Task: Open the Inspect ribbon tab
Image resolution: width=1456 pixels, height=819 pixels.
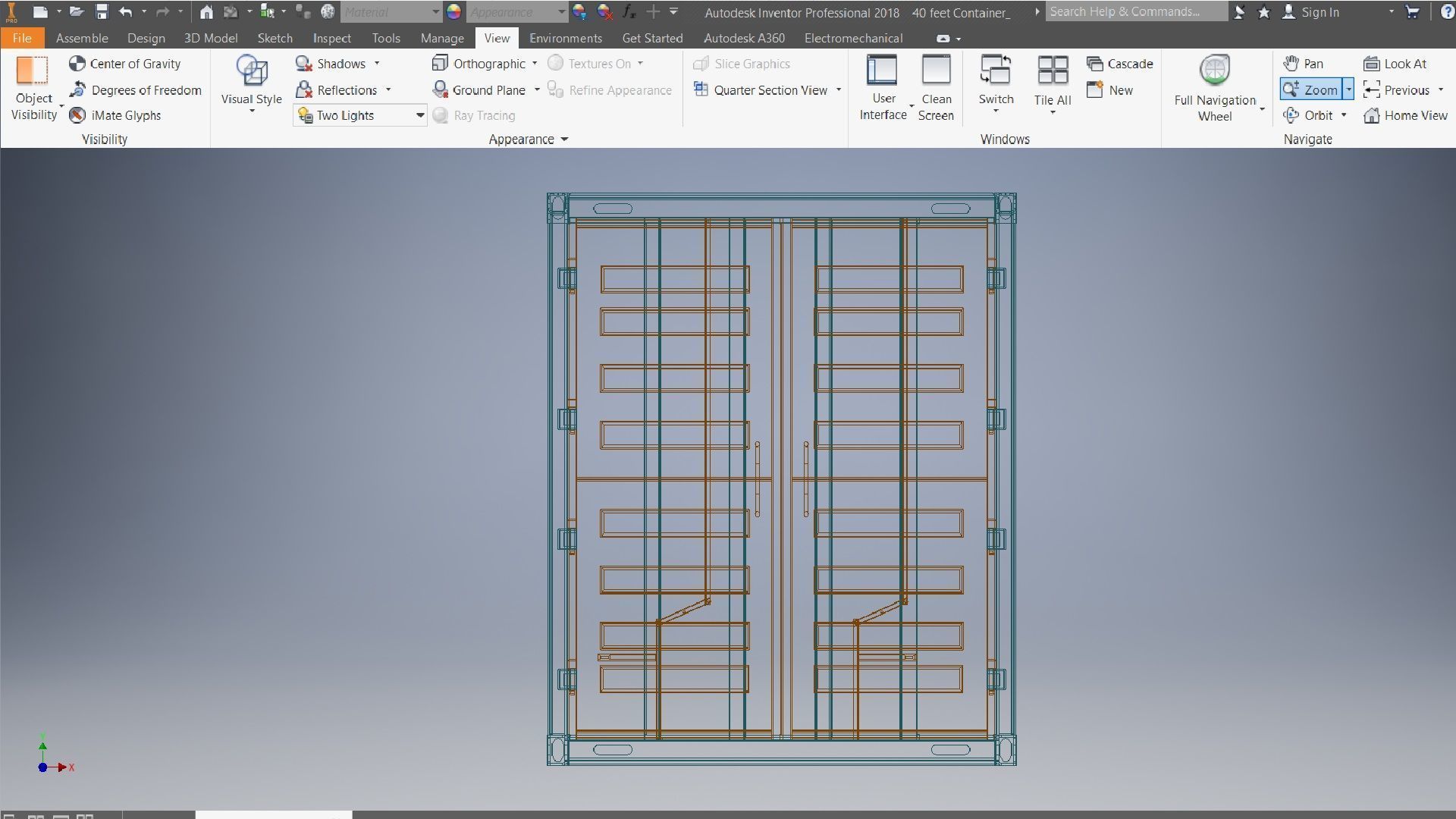Action: coord(331,38)
